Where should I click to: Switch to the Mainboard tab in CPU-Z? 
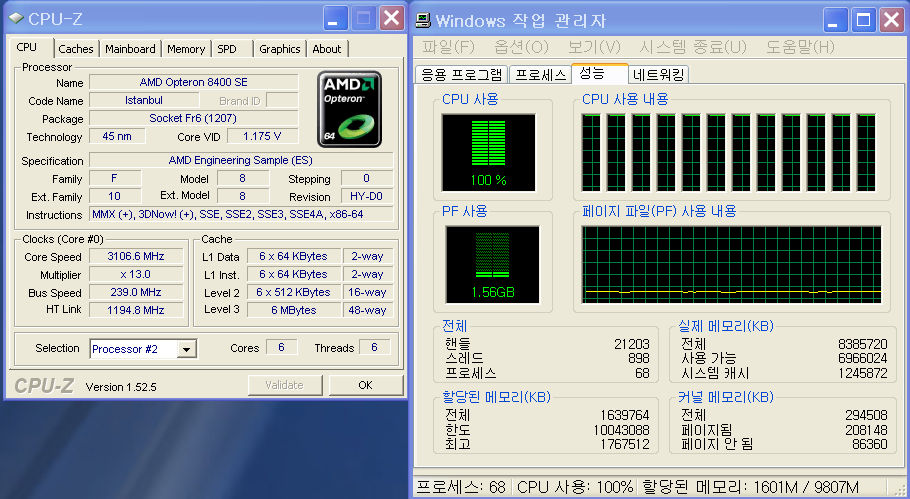(x=130, y=49)
